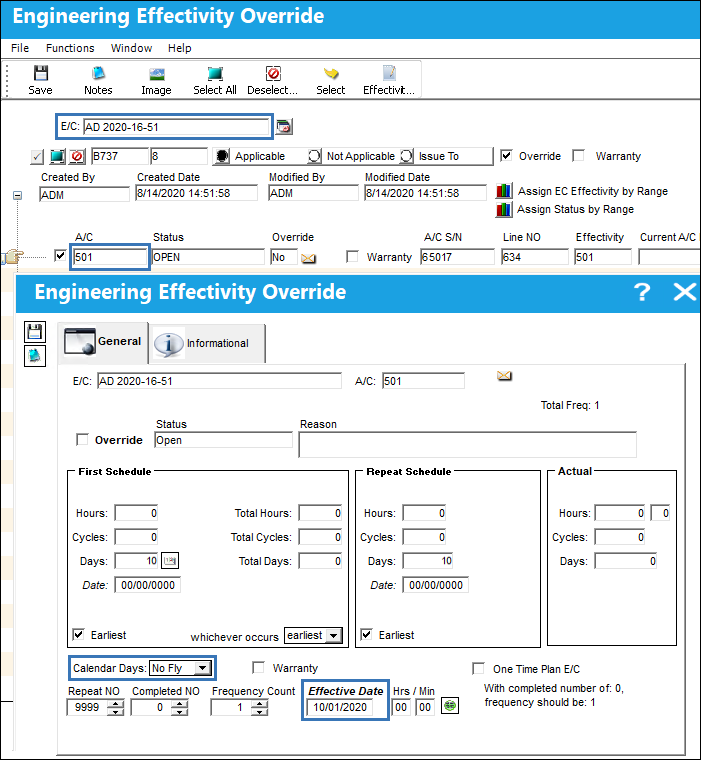Click the Image toolbar icon

(157, 74)
